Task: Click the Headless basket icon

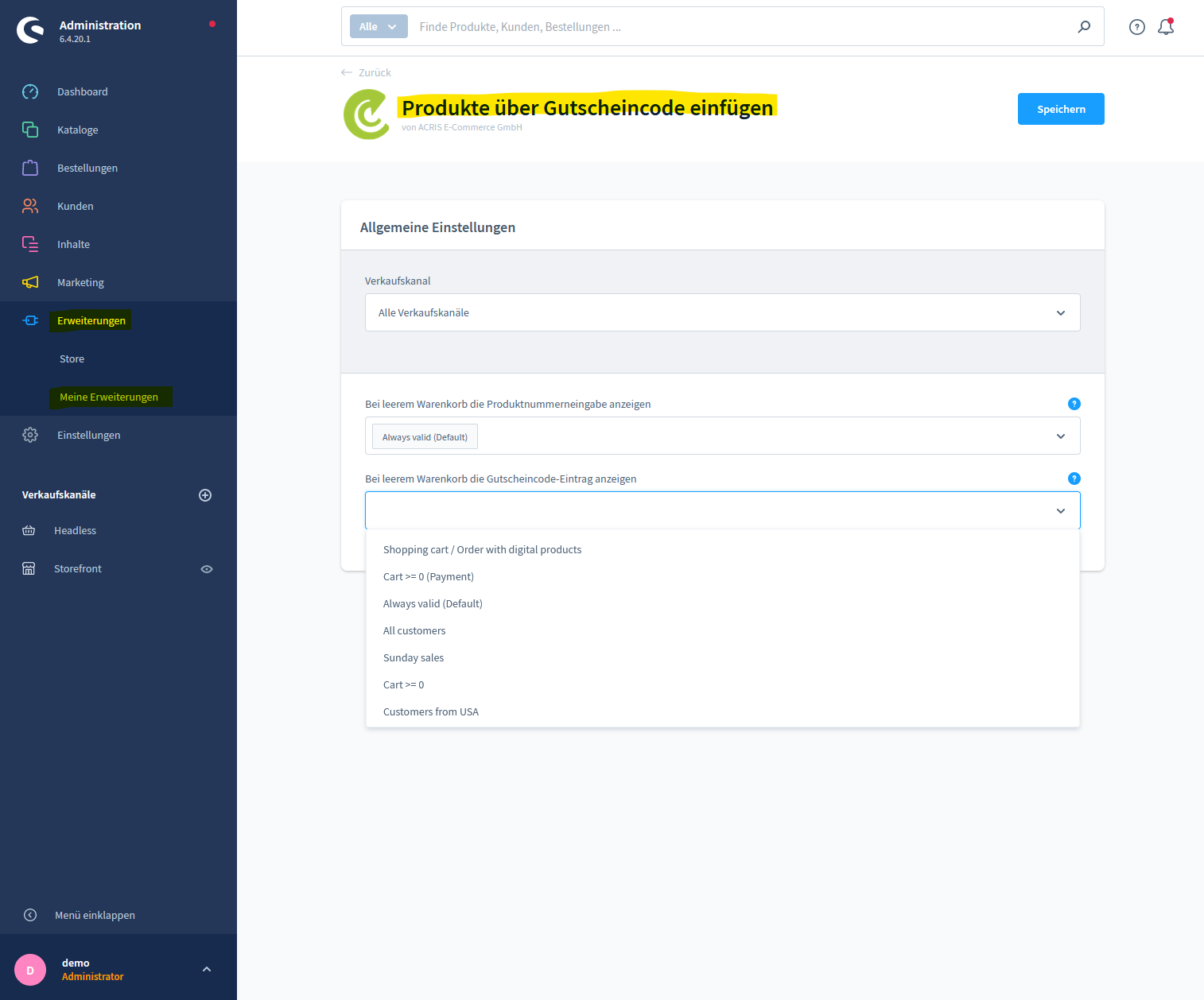Action: (x=29, y=530)
